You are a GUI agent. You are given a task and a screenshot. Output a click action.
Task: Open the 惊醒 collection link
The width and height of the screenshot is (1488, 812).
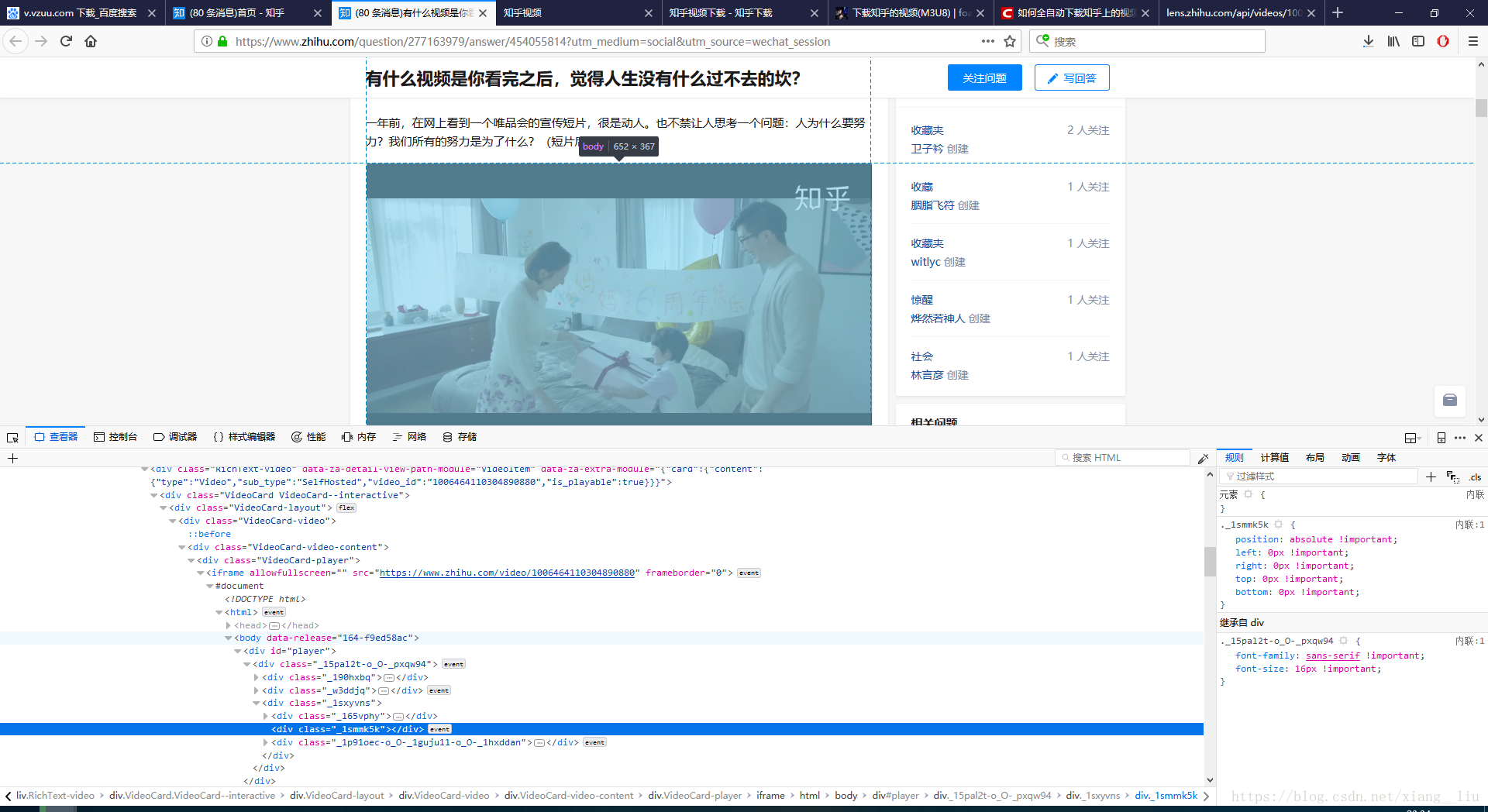click(922, 300)
